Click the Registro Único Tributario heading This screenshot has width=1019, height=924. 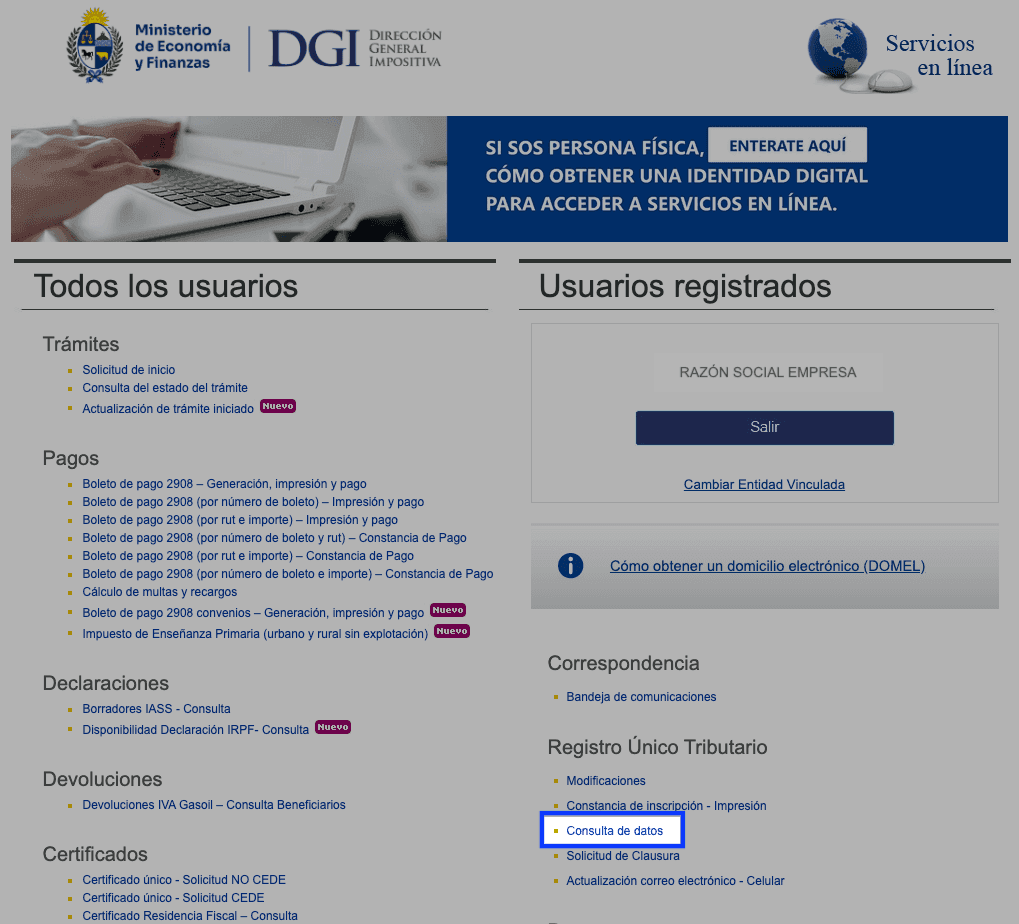tap(657, 747)
